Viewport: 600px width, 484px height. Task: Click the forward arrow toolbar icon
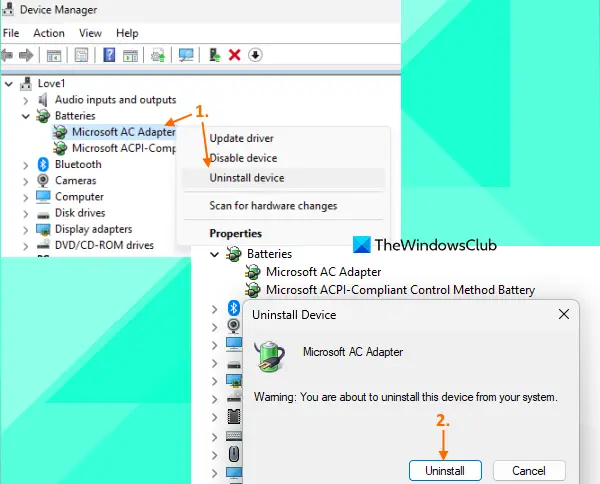(26, 55)
